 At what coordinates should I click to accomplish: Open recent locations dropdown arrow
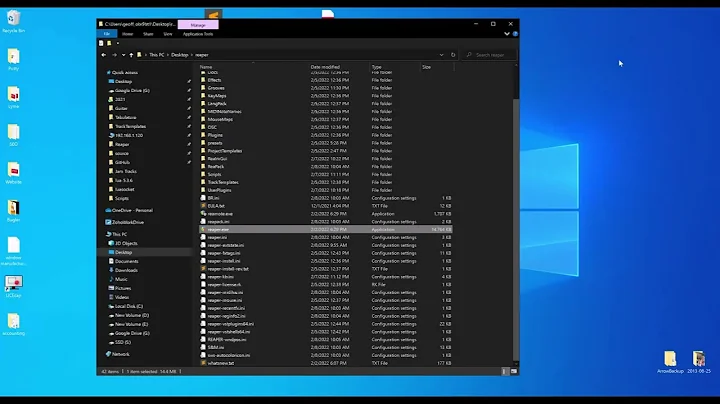pyautogui.click(x=123, y=55)
